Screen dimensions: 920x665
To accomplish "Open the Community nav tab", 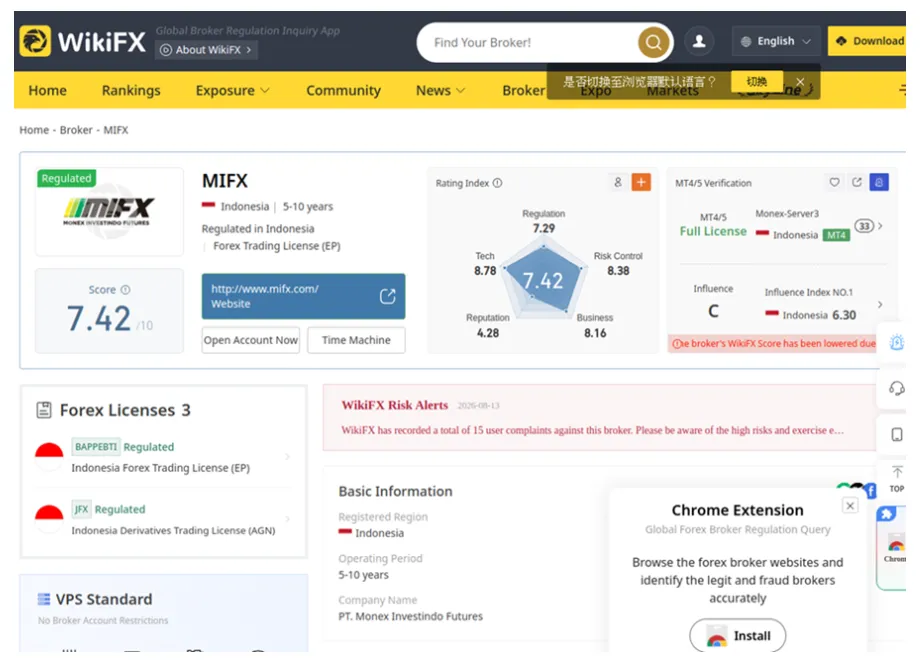I will [x=343, y=90].
